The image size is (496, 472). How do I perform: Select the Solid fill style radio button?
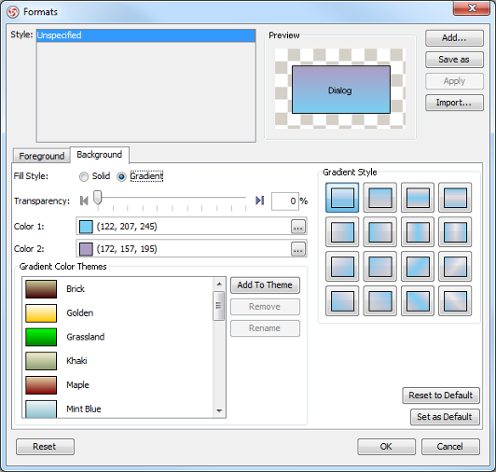tap(84, 176)
